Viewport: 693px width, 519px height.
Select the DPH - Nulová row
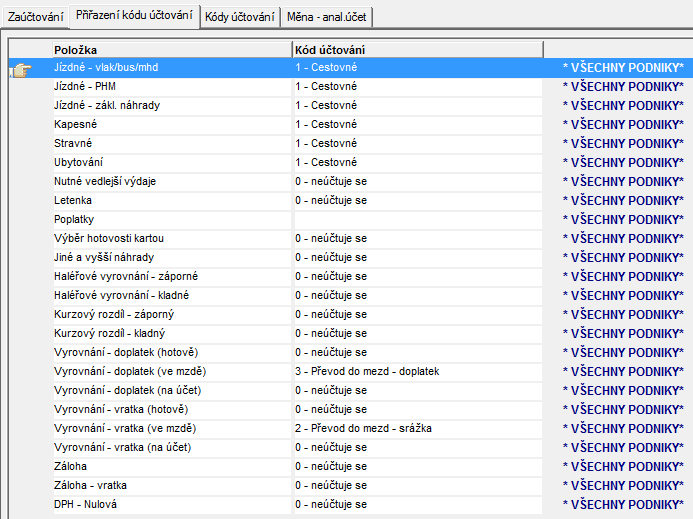171,505
